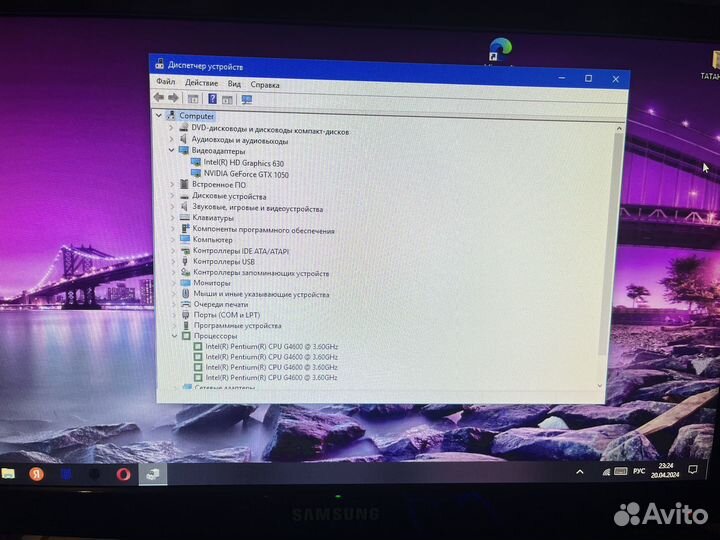The height and width of the screenshot is (540, 720).
Task: Open the notification center icon in taskbar
Action: coord(692,471)
